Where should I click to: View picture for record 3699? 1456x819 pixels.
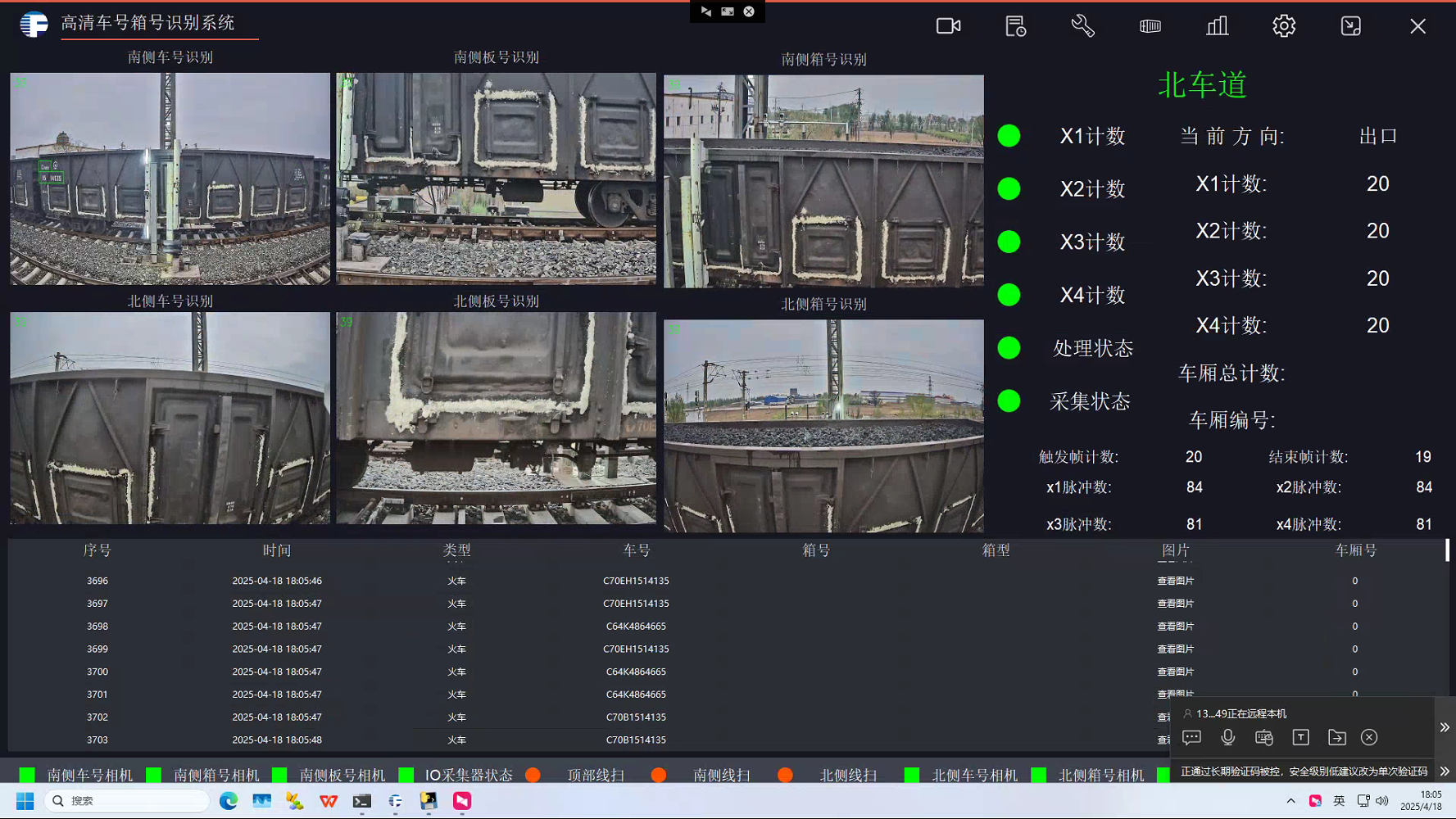pyautogui.click(x=1175, y=649)
